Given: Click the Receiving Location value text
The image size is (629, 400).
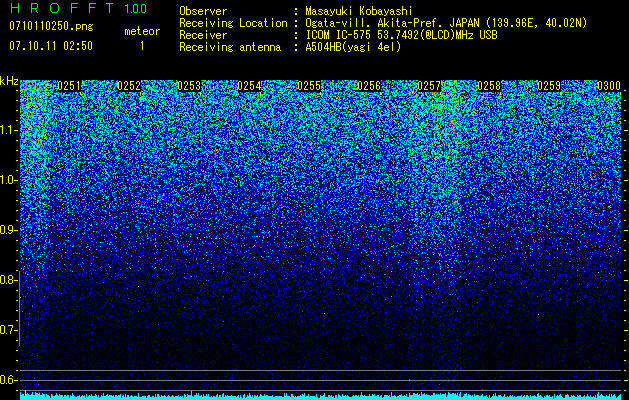Looking at the screenshot, I should 446,23.
